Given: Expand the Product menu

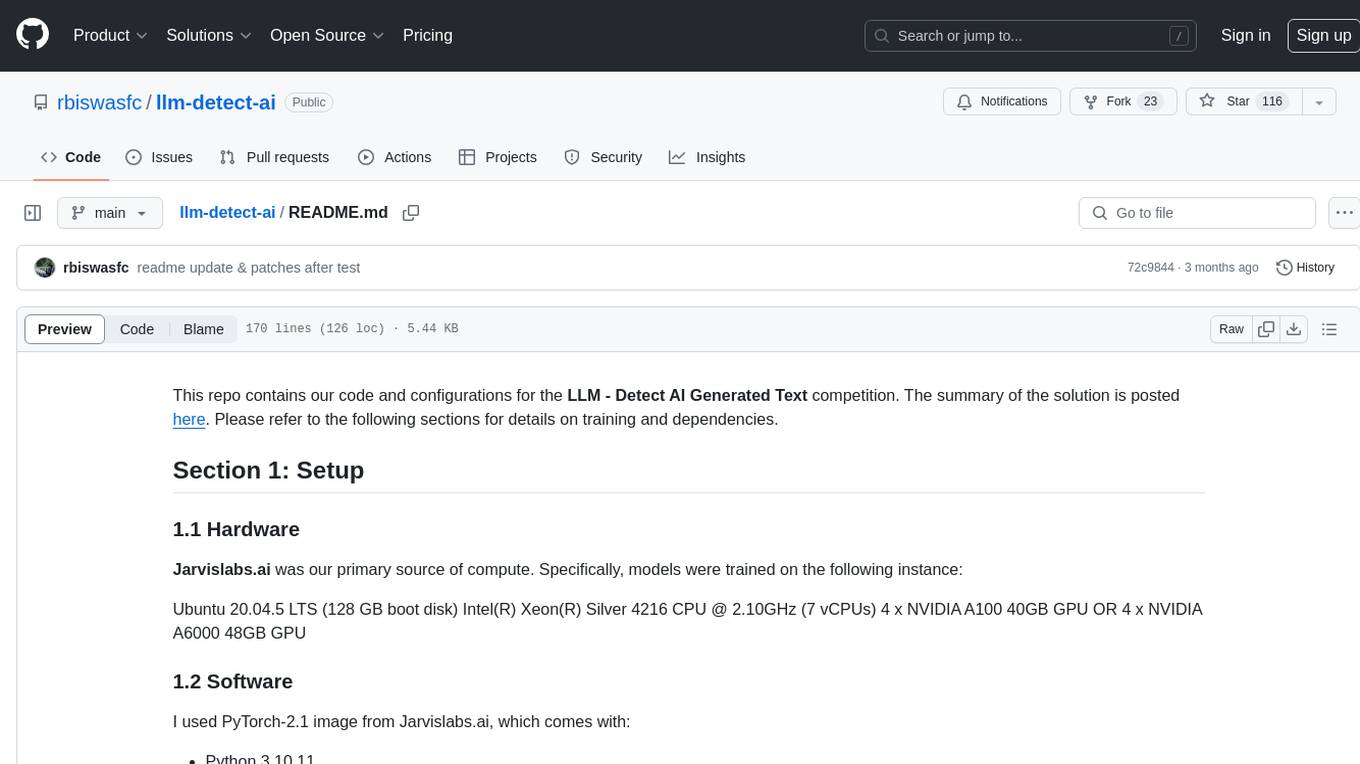Looking at the screenshot, I should [x=110, y=35].
